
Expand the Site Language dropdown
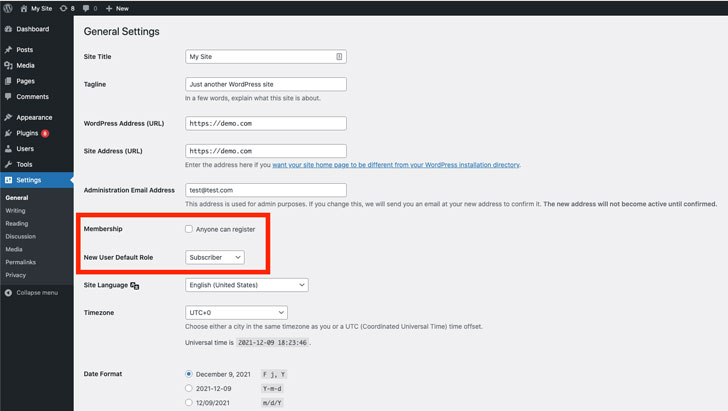pyautogui.click(x=246, y=285)
